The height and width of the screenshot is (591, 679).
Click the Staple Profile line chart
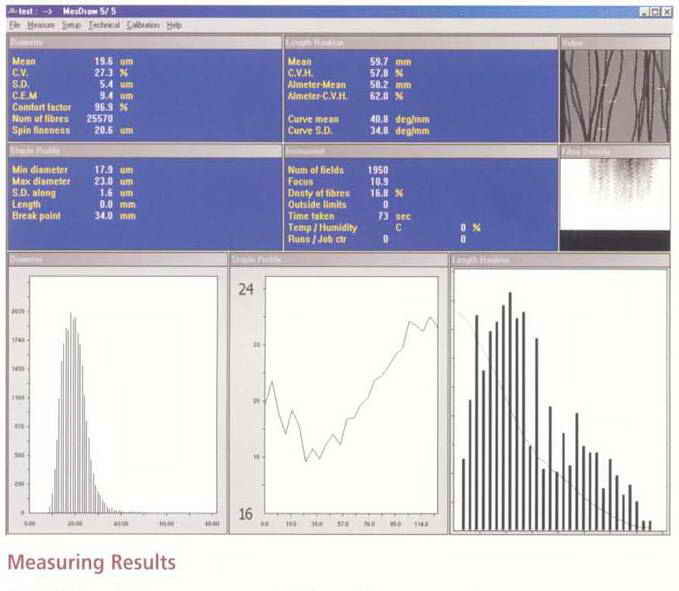click(339, 400)
